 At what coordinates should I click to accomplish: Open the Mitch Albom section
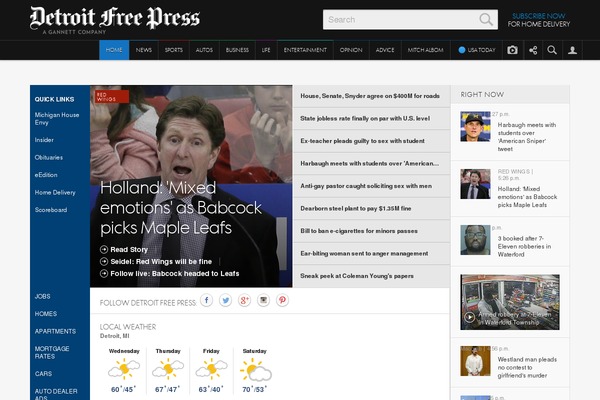point(426,50)
